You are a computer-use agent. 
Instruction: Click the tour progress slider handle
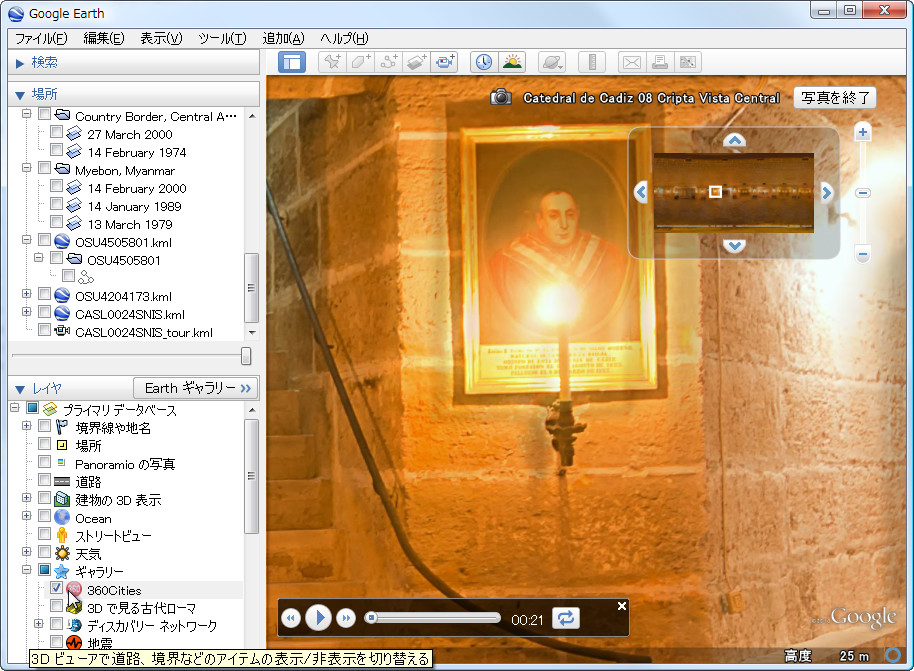[x=371, y=617]
